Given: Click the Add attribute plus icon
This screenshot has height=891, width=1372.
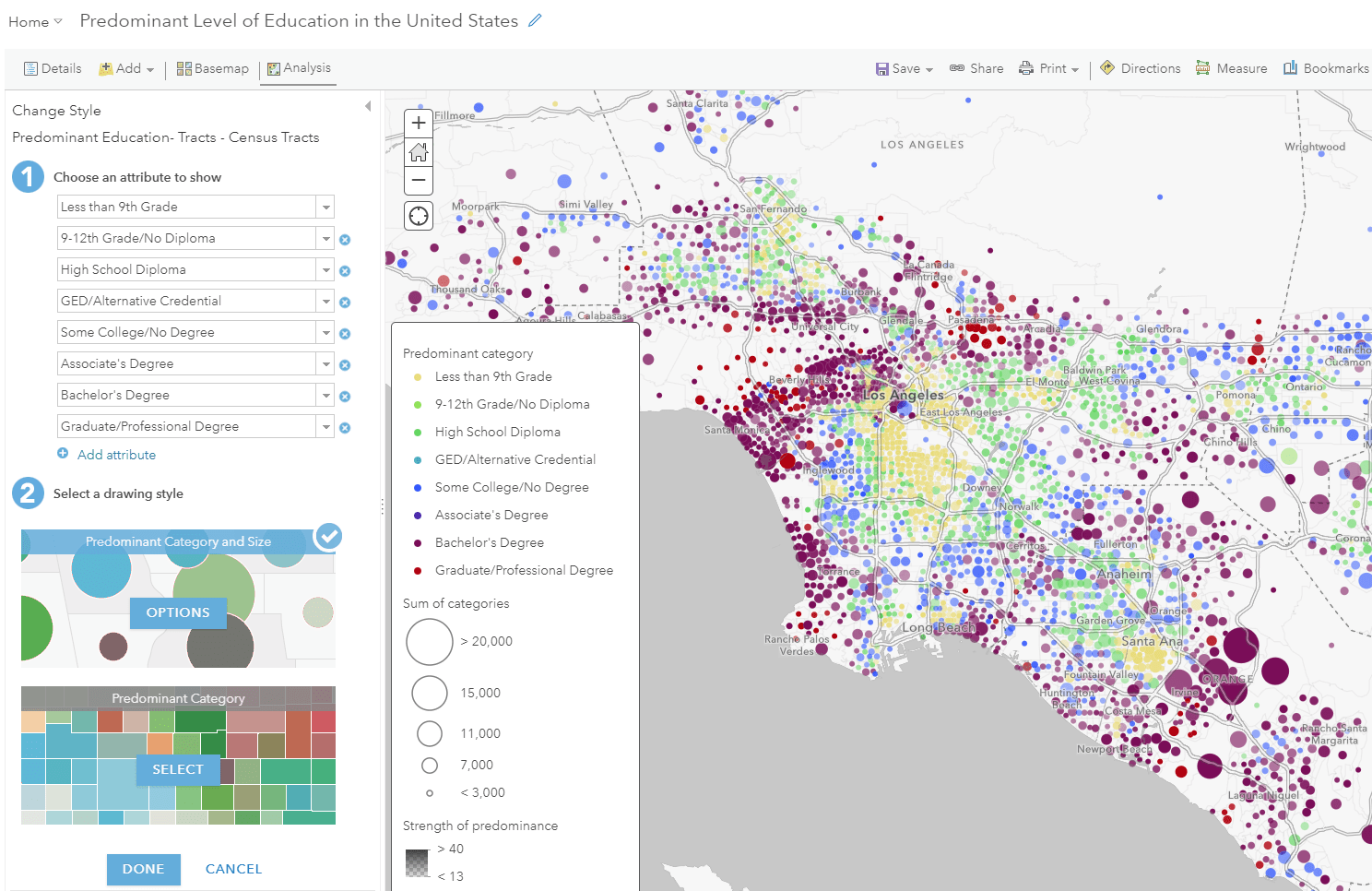Looking at the screenshot, I should (63, 454).
